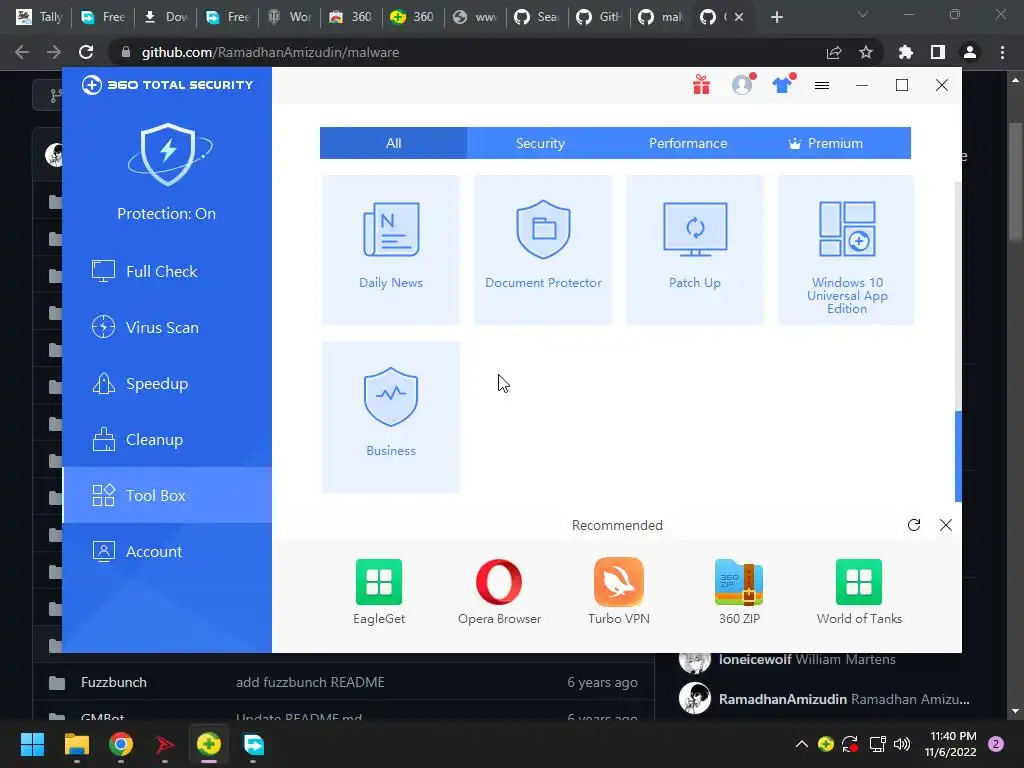Open Chrome three-dot menu
This screenshot has width=1024, height=768.
coord(1002,52)
